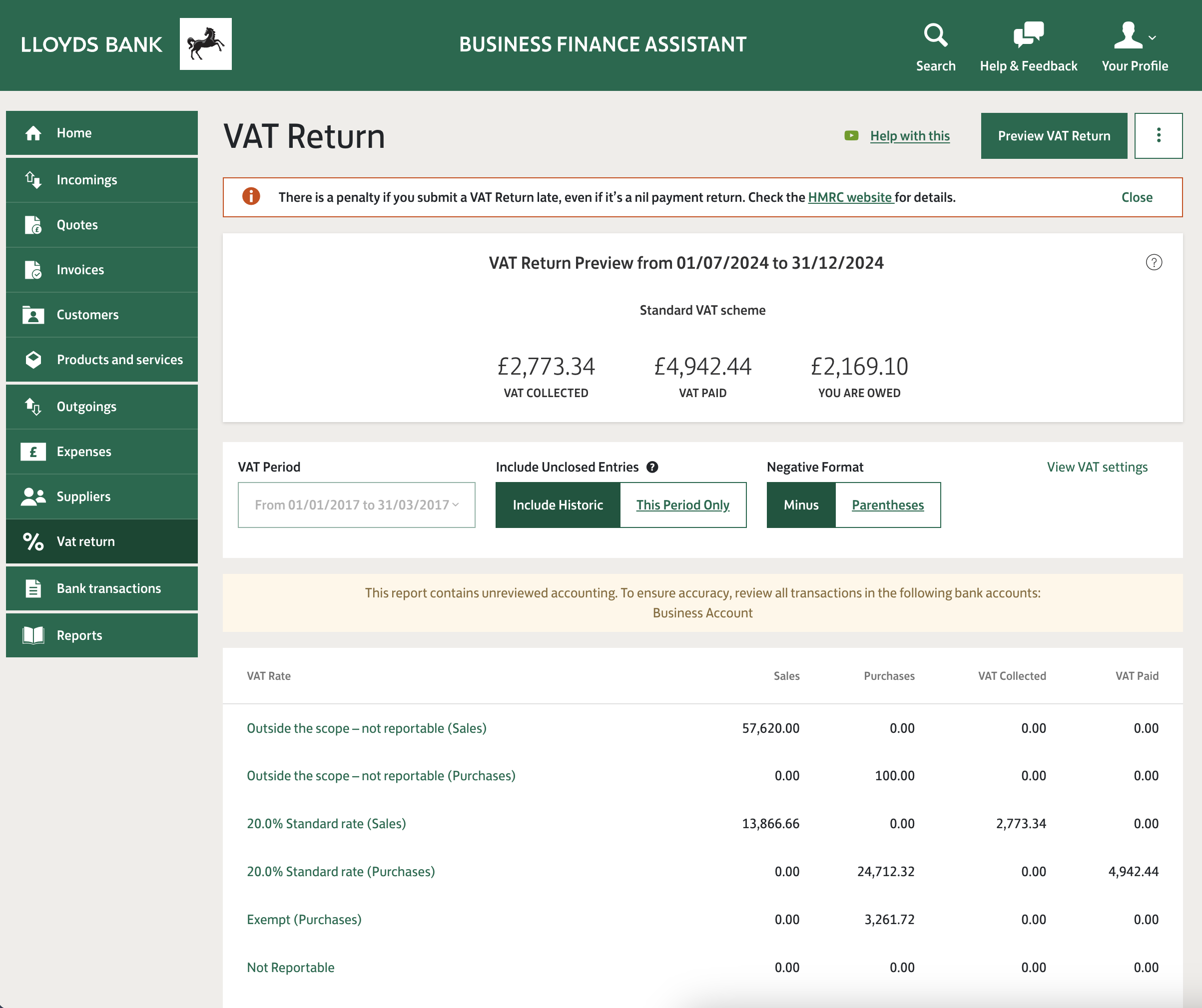Click the video icon beside Help with this

pyautogui.click(x=851, y=136)
